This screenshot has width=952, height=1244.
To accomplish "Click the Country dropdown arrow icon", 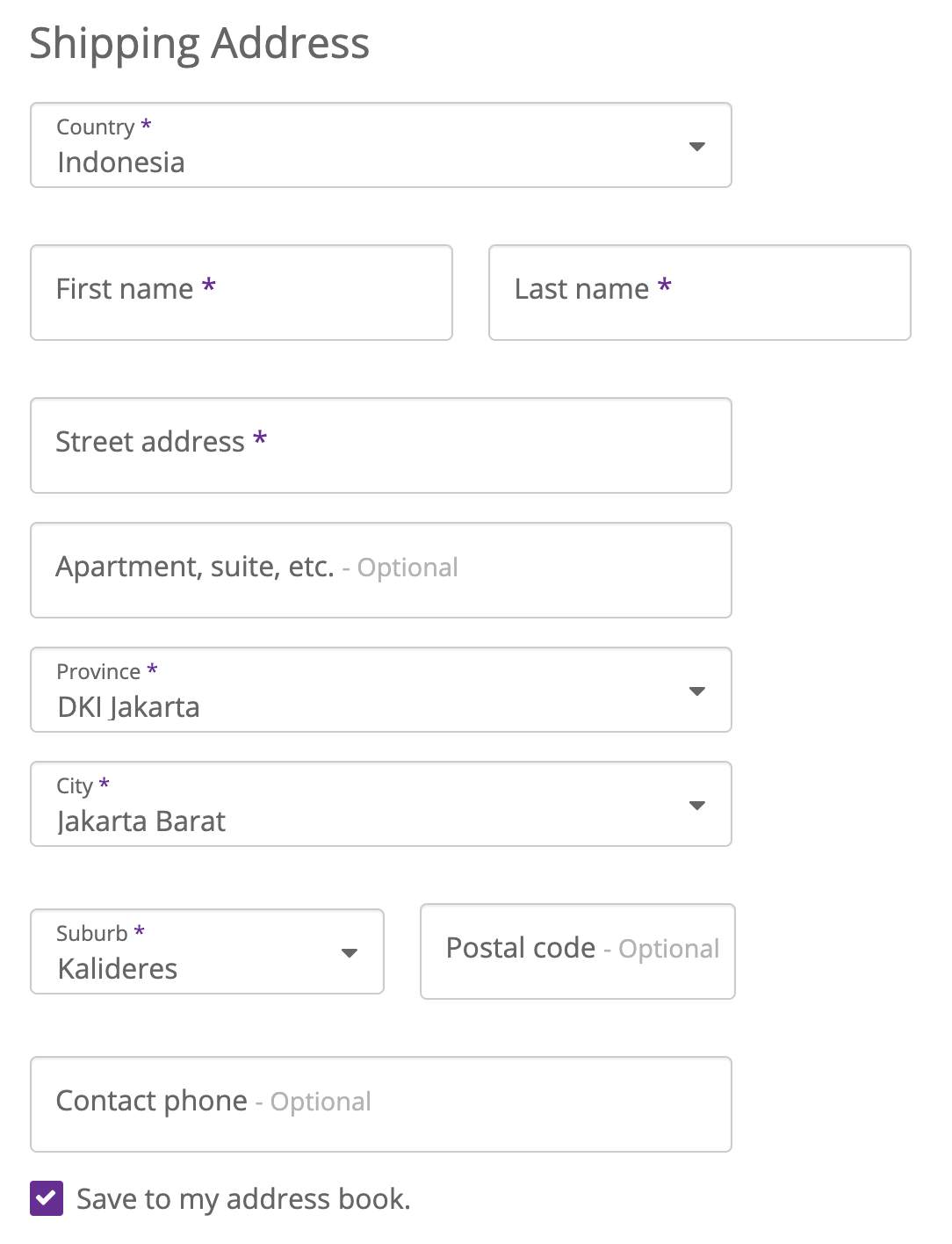I will [697, 147].
